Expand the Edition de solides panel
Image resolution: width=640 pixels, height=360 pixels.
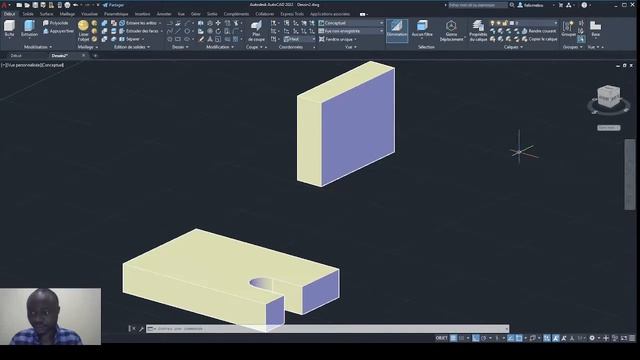point(132,47)
